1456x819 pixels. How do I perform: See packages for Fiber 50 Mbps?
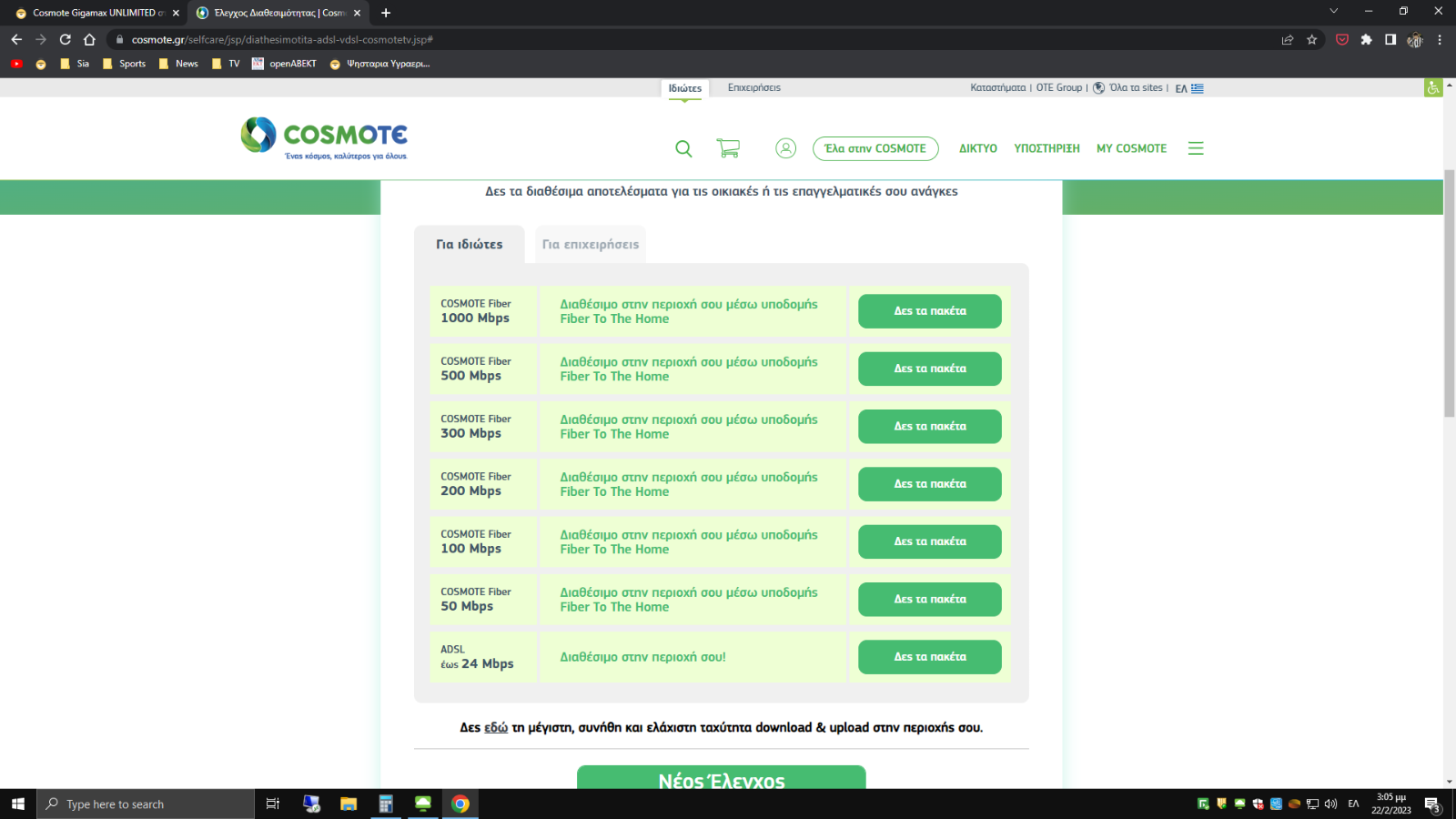[x=930, y=599]
